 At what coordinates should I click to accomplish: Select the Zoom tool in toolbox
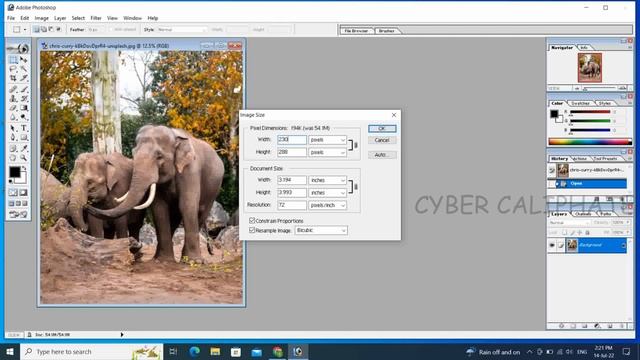(x=24, y=158)
